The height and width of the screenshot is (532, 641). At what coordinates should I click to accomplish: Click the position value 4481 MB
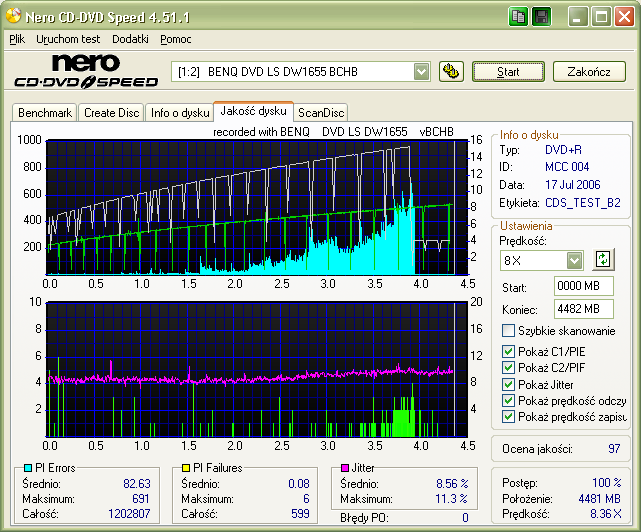(x=600, y=499)
